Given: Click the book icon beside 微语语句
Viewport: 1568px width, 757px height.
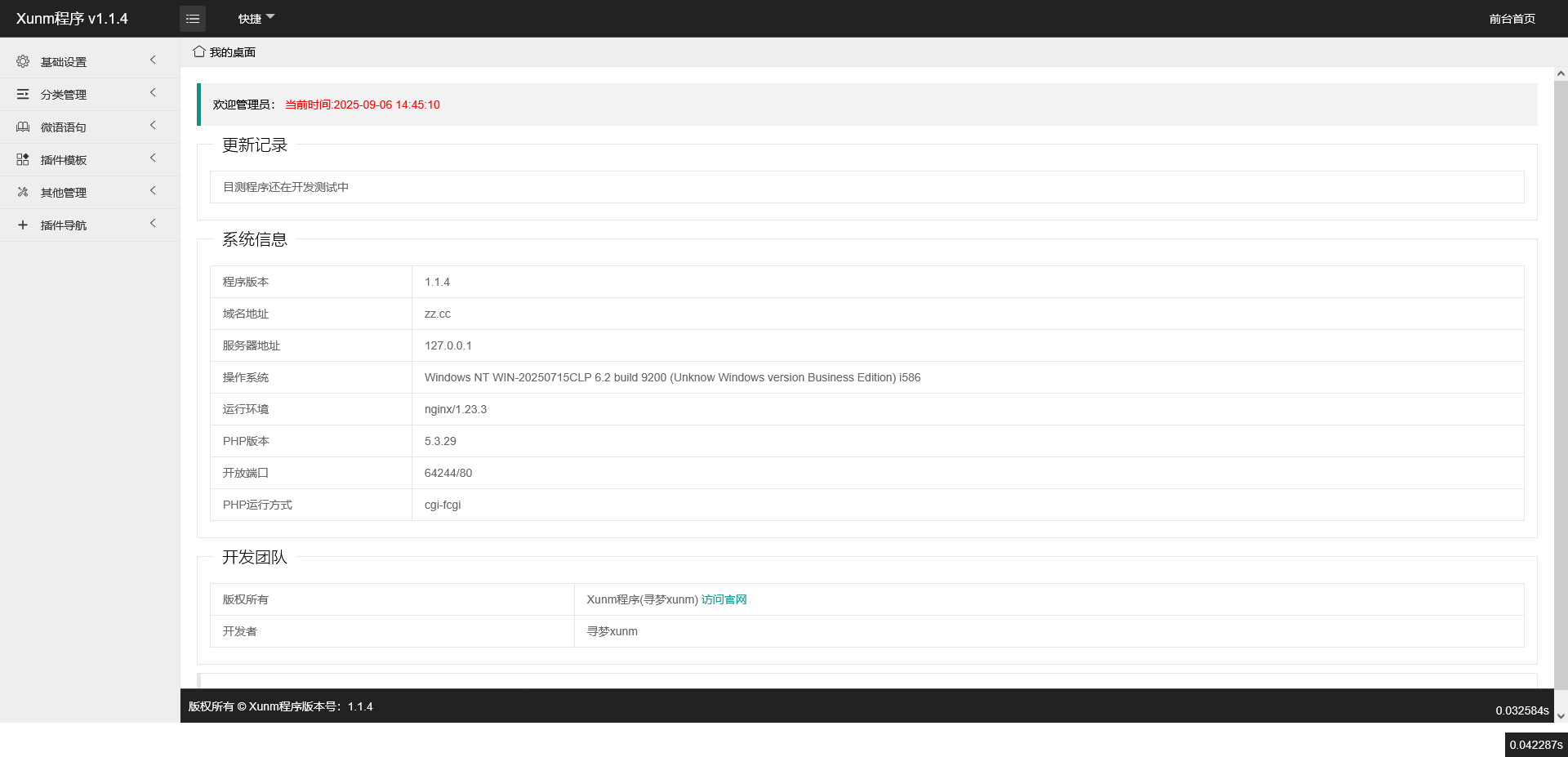Looking at the screenshot, I should (23, 127).
